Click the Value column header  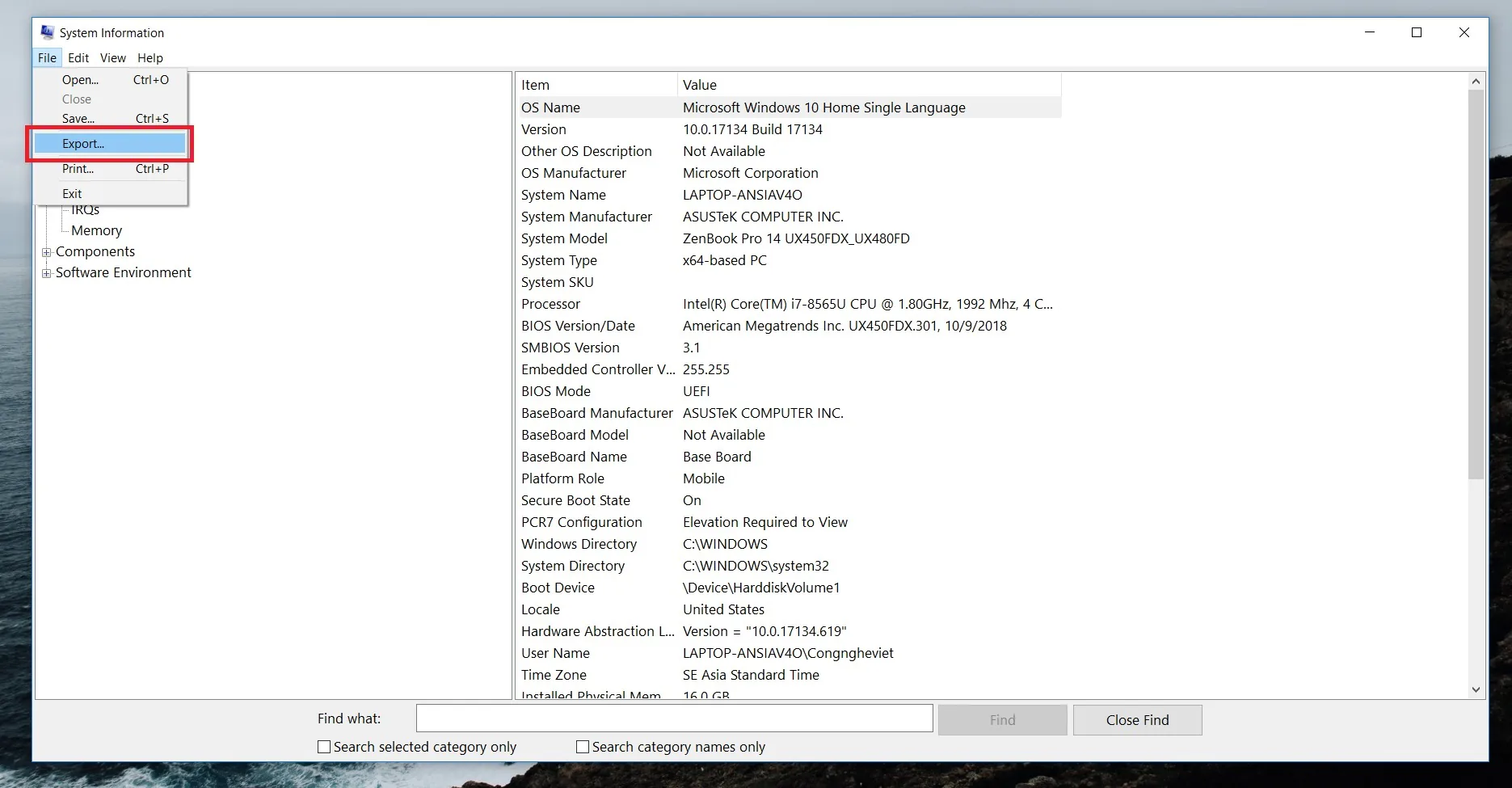tap(870, 85)
